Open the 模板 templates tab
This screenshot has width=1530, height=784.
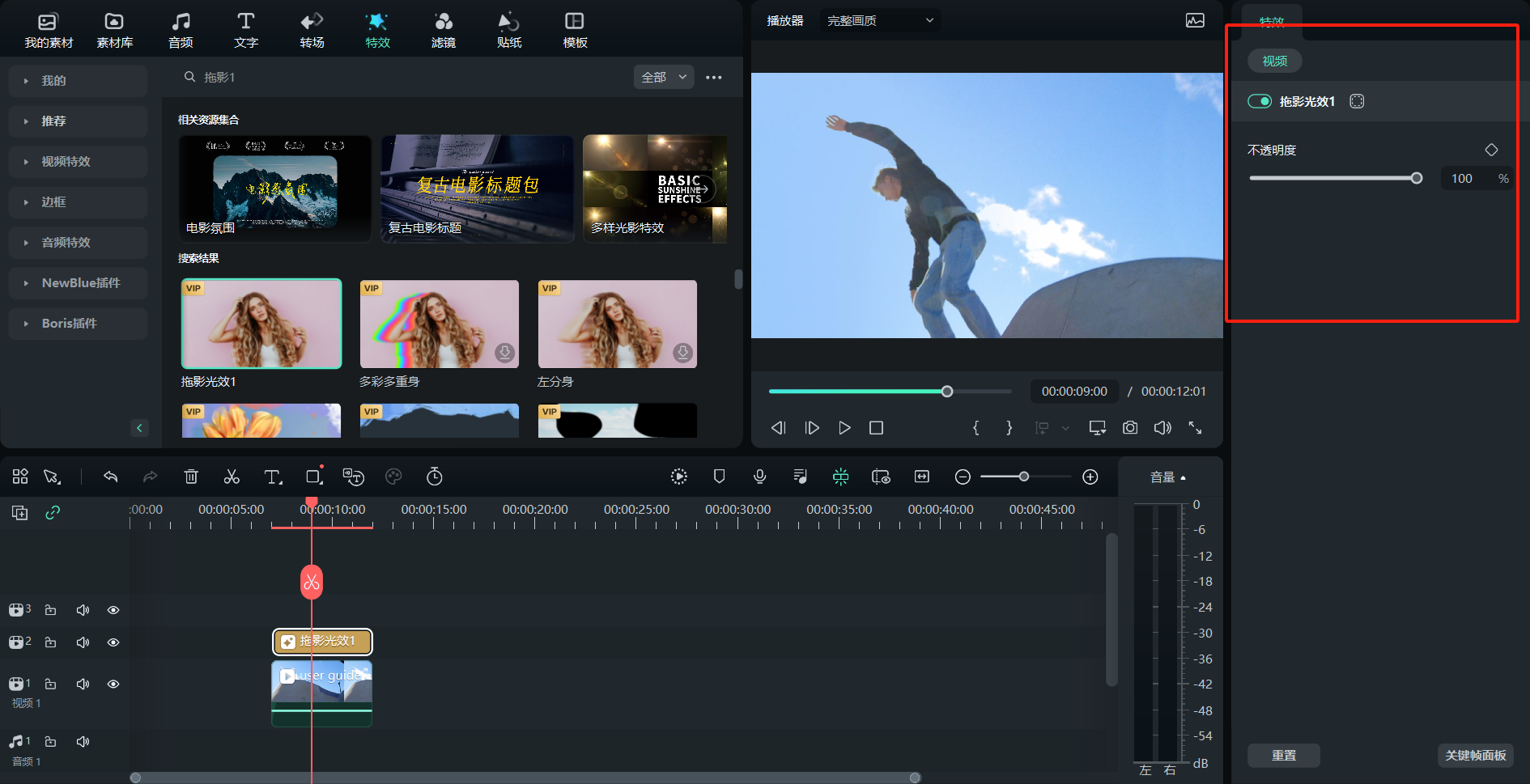click(x=575, y=30)
